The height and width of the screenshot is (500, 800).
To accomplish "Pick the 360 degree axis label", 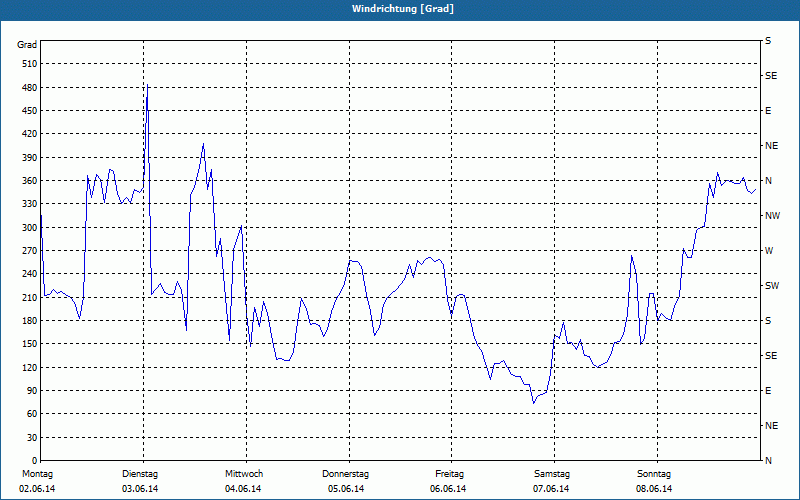I will coord(30,181).
